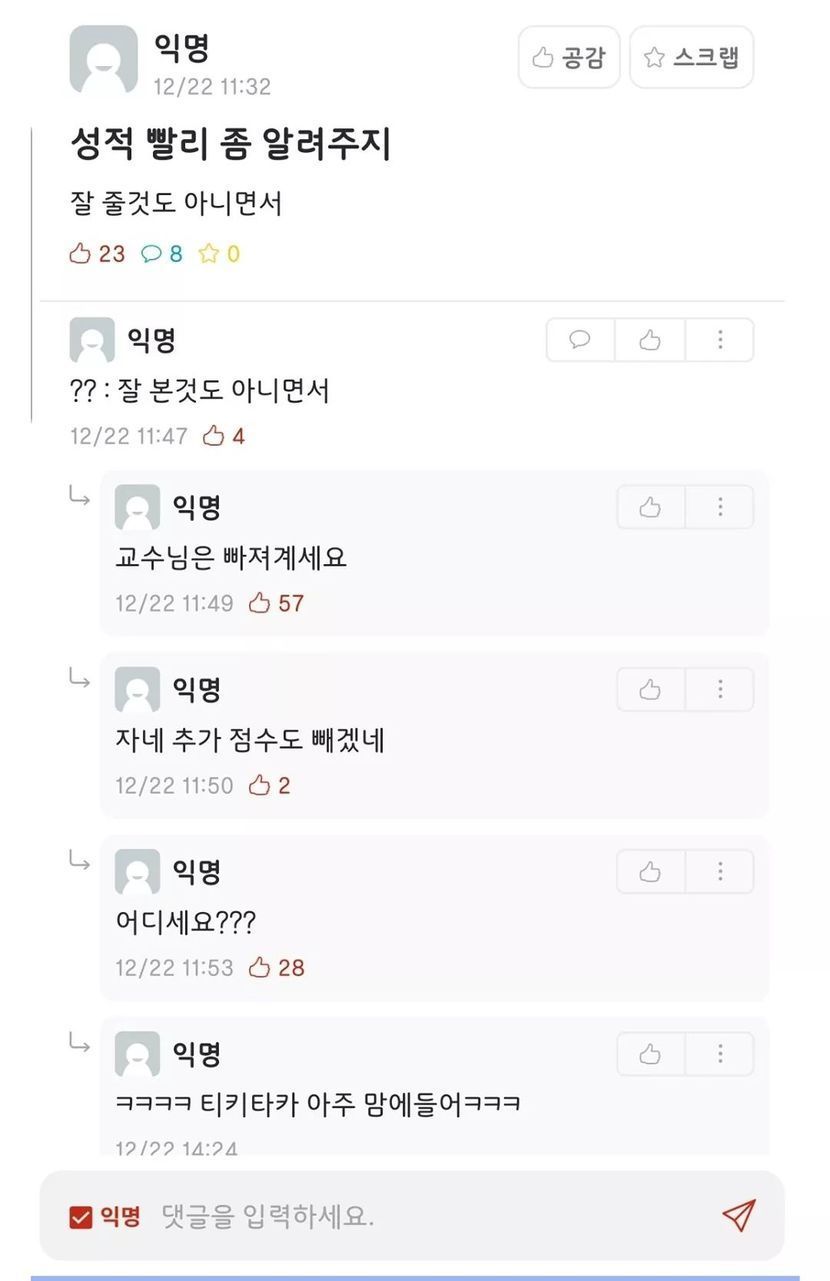Image resolution: width=830 pixels, height=1281 pixels.
Task: Like the '교수님은 빠져계세요' reply
Action: [x=650, y=507]
